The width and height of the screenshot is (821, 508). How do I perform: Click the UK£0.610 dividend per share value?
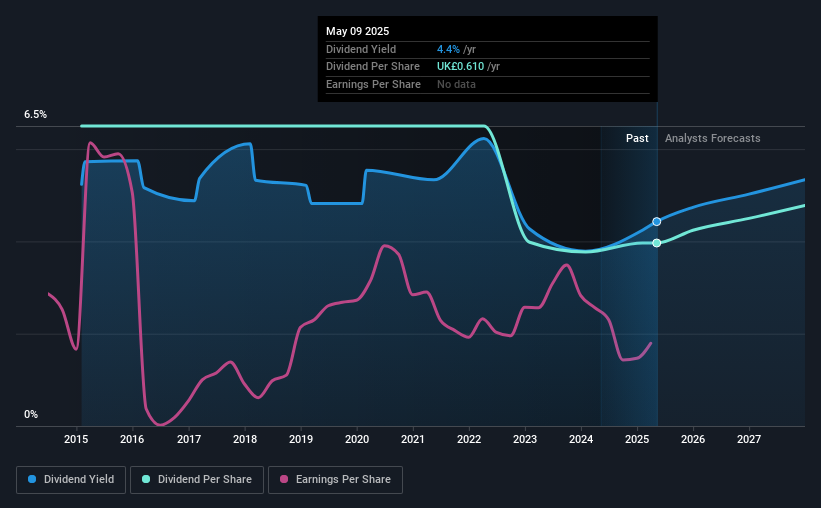coord(461,67)
